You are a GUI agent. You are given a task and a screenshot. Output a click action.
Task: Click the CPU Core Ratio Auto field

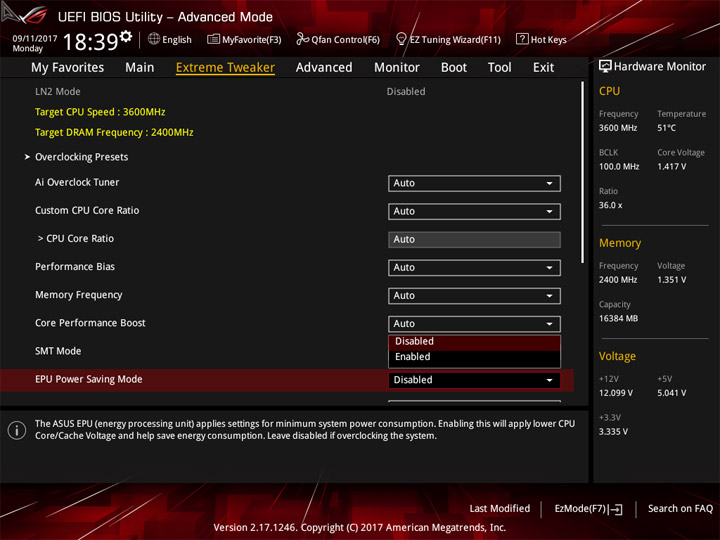click(474, 239)
